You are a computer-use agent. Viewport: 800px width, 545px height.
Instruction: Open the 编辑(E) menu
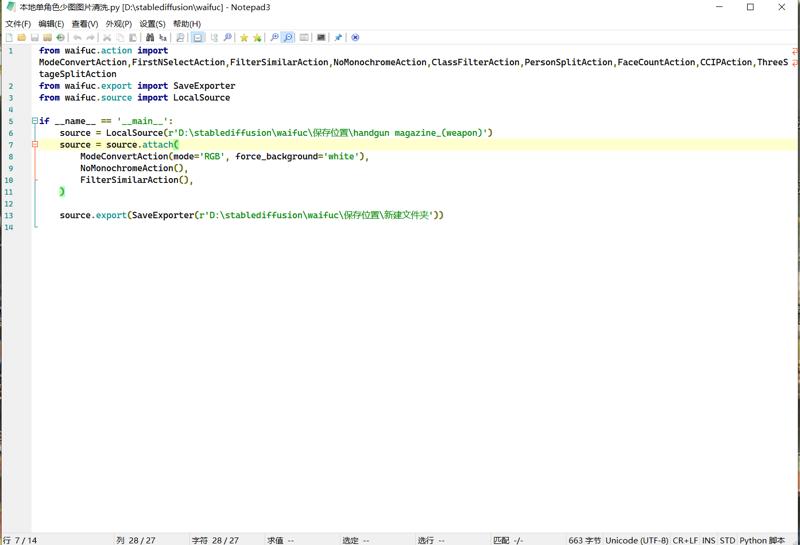pos(52,24)
